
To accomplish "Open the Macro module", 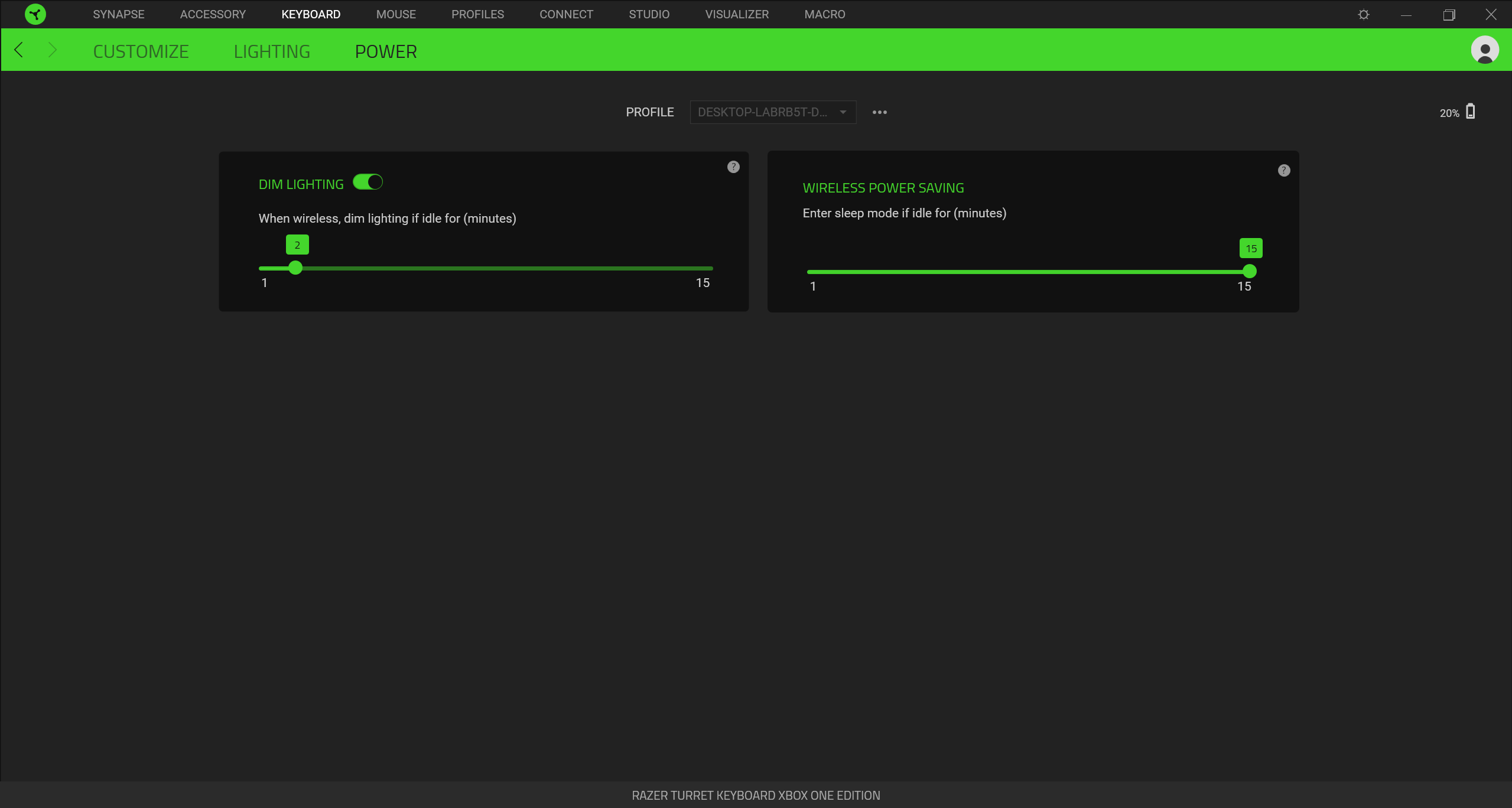I will pos(824,14).
